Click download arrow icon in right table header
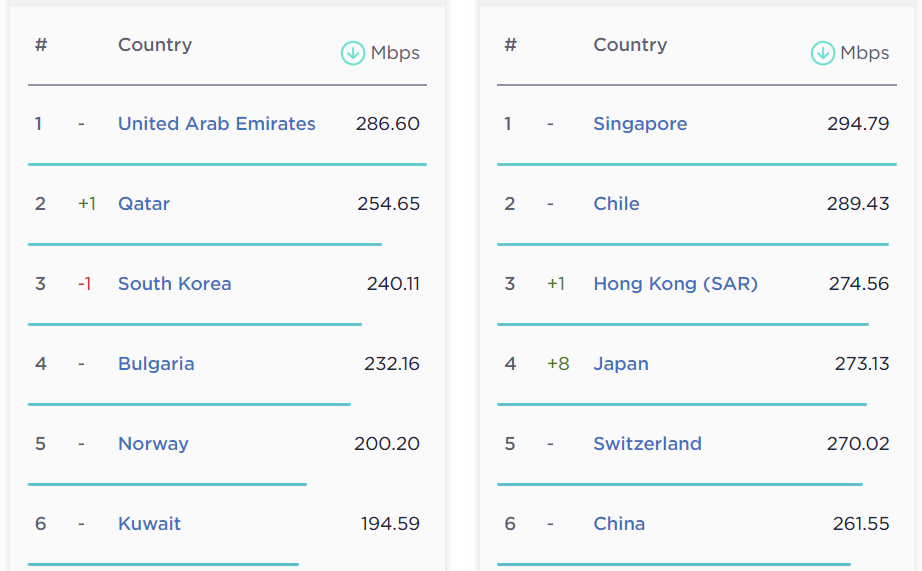The height and width of the screenshot is (571, 922). [x=822, y=53]
